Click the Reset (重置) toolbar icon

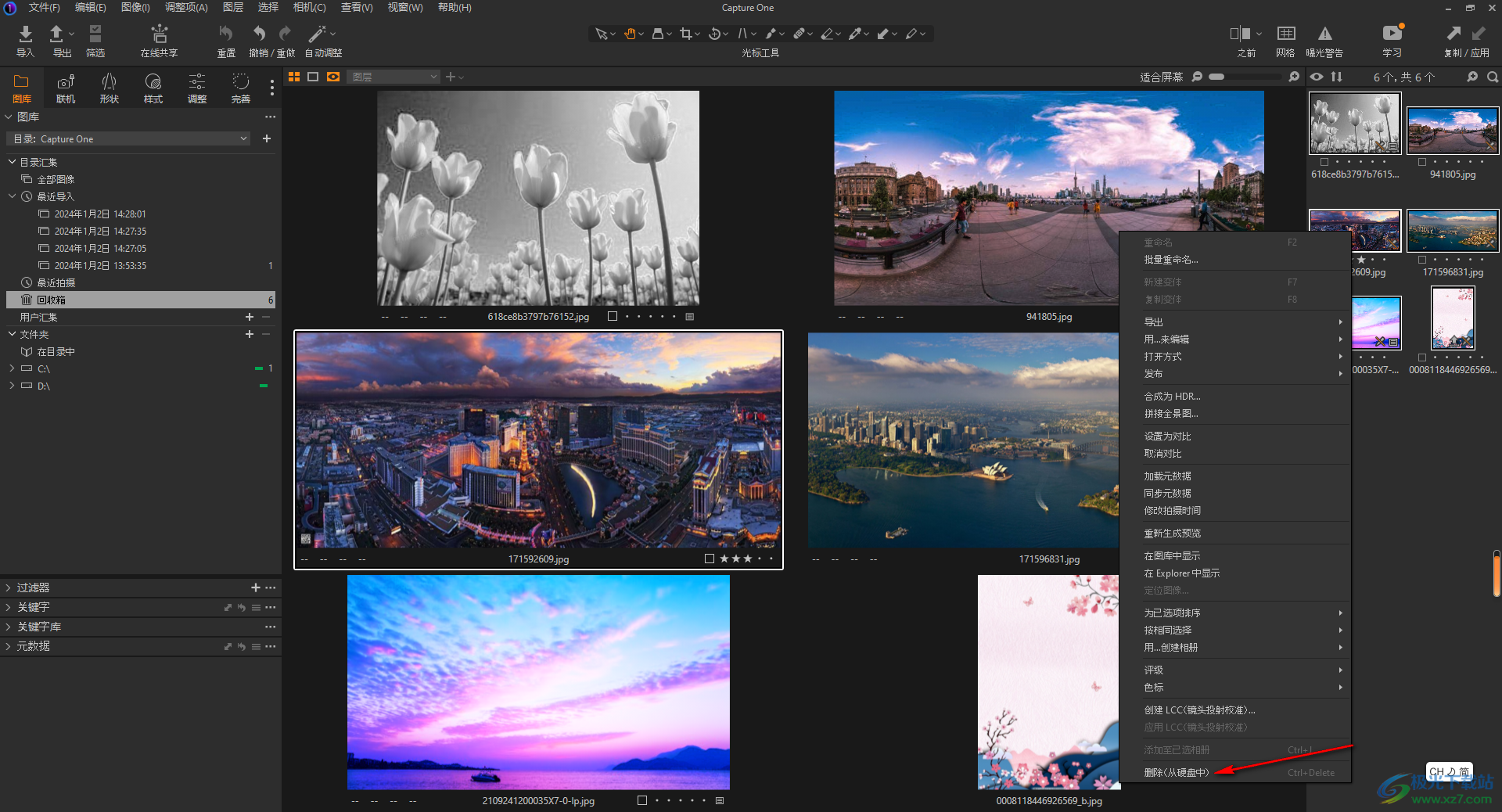225,34
